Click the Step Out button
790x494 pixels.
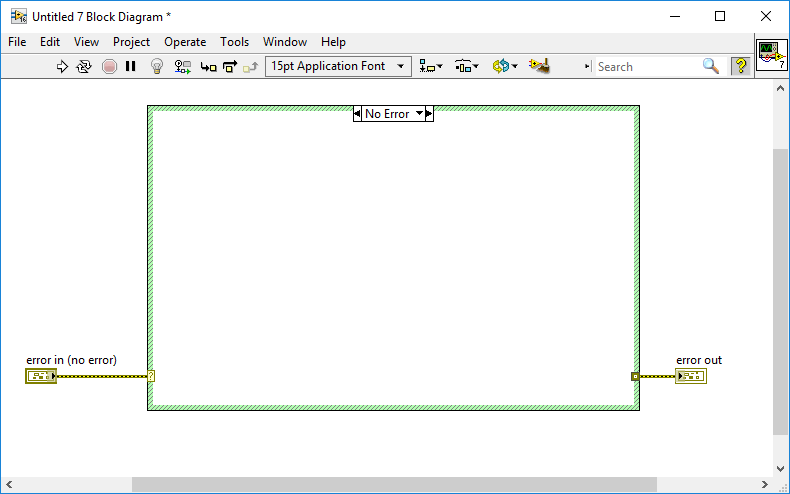pyautogui.click(x=250, y=67)
